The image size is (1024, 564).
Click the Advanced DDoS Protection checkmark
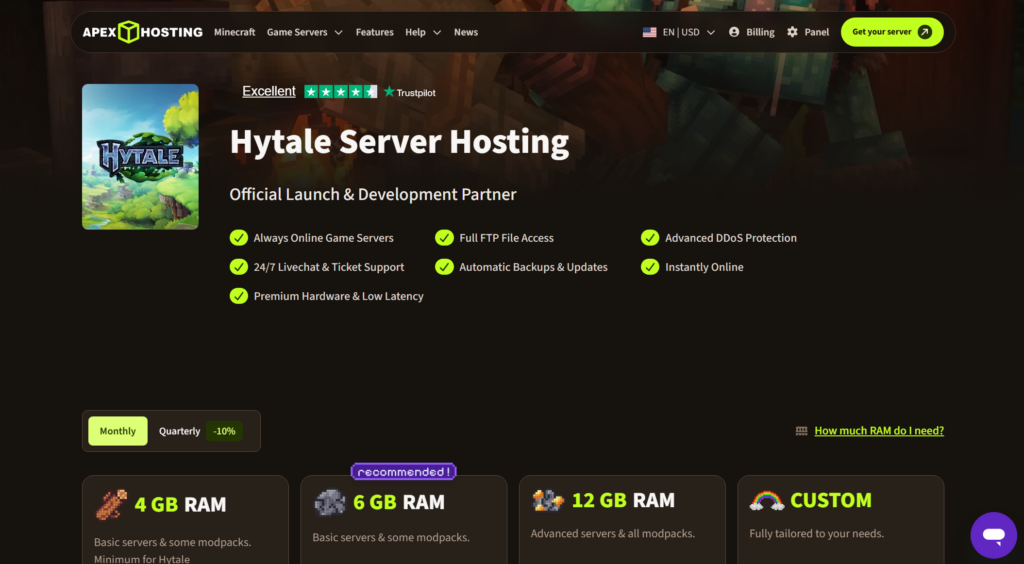pyautogui.click(x=650, y=238)
